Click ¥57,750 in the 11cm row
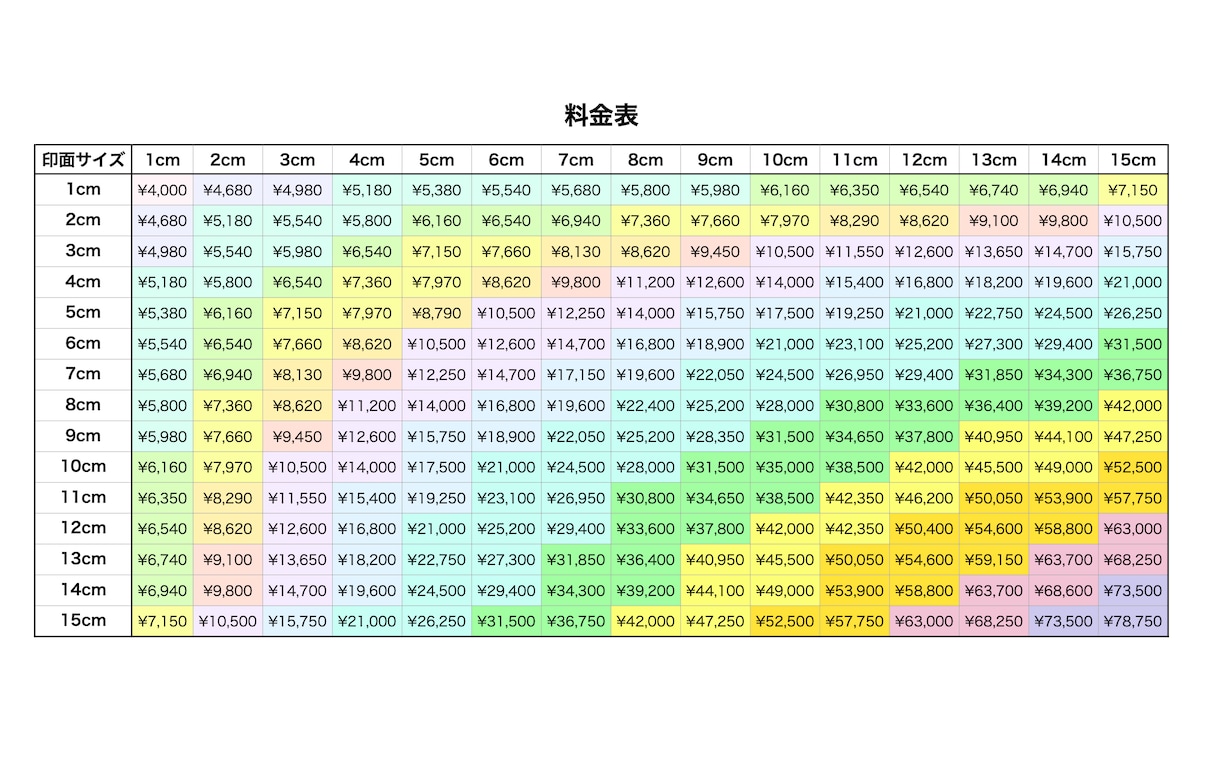Screen dimensions: 1220x763 1133,498
